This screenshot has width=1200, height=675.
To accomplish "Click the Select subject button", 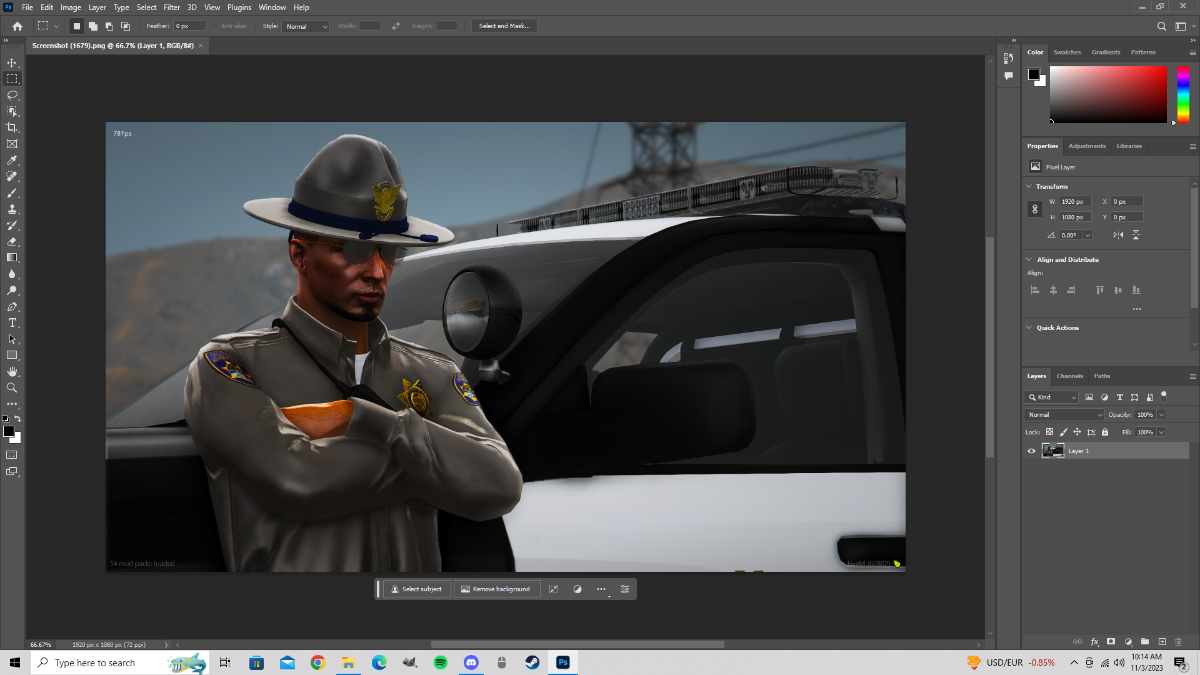I will 416,590.
